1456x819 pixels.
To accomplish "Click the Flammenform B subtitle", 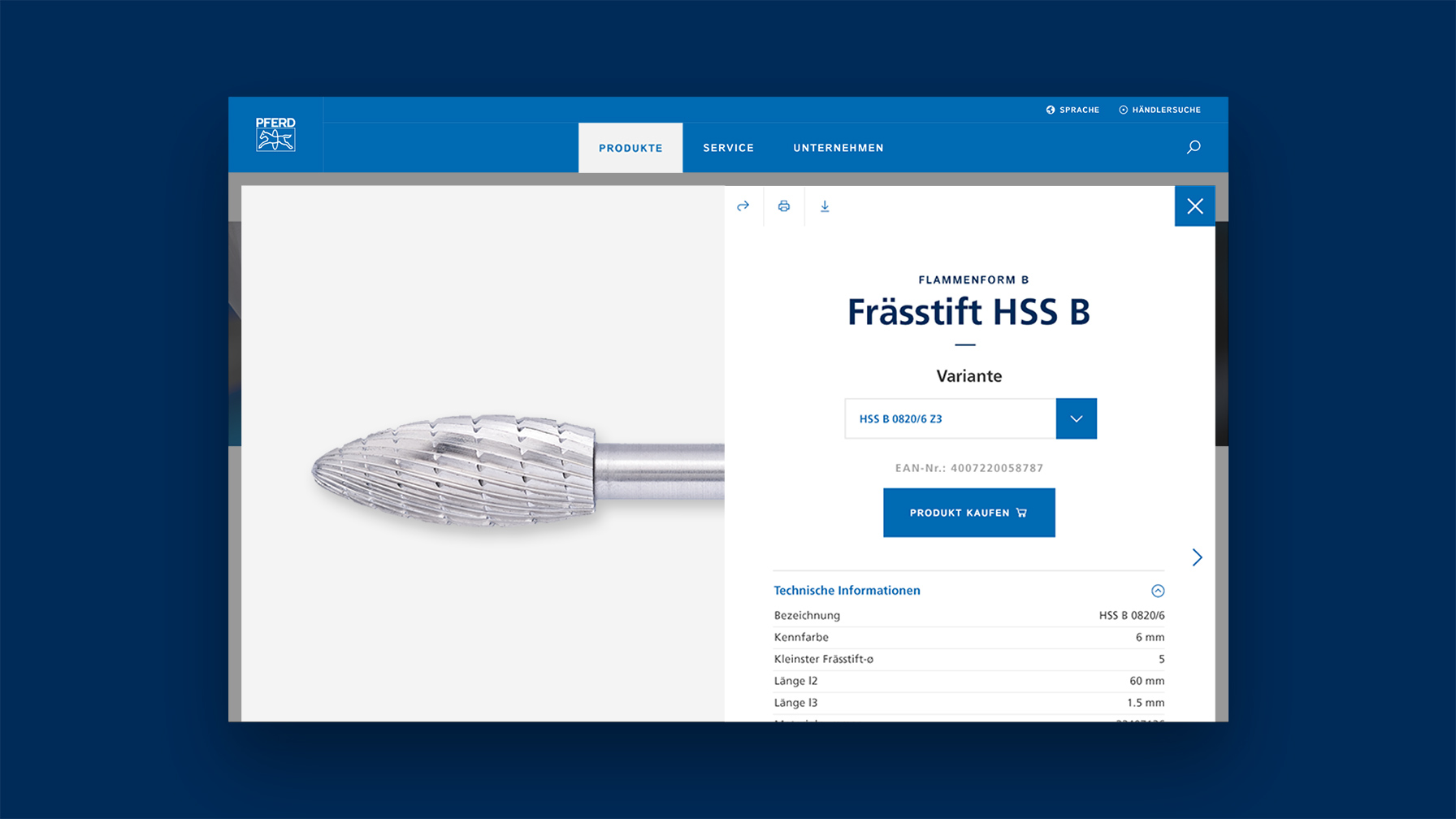I will (973, 279).
